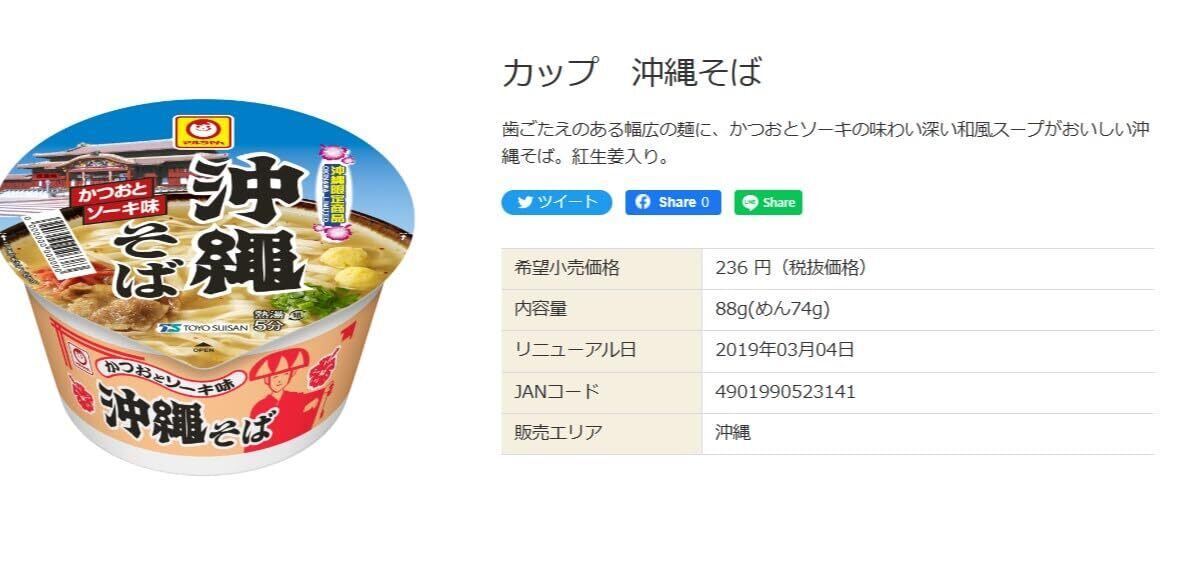Viewport: 1185px width, 576px height.
Task: Share the page with the ツイート button
Action: pos(556,202)
